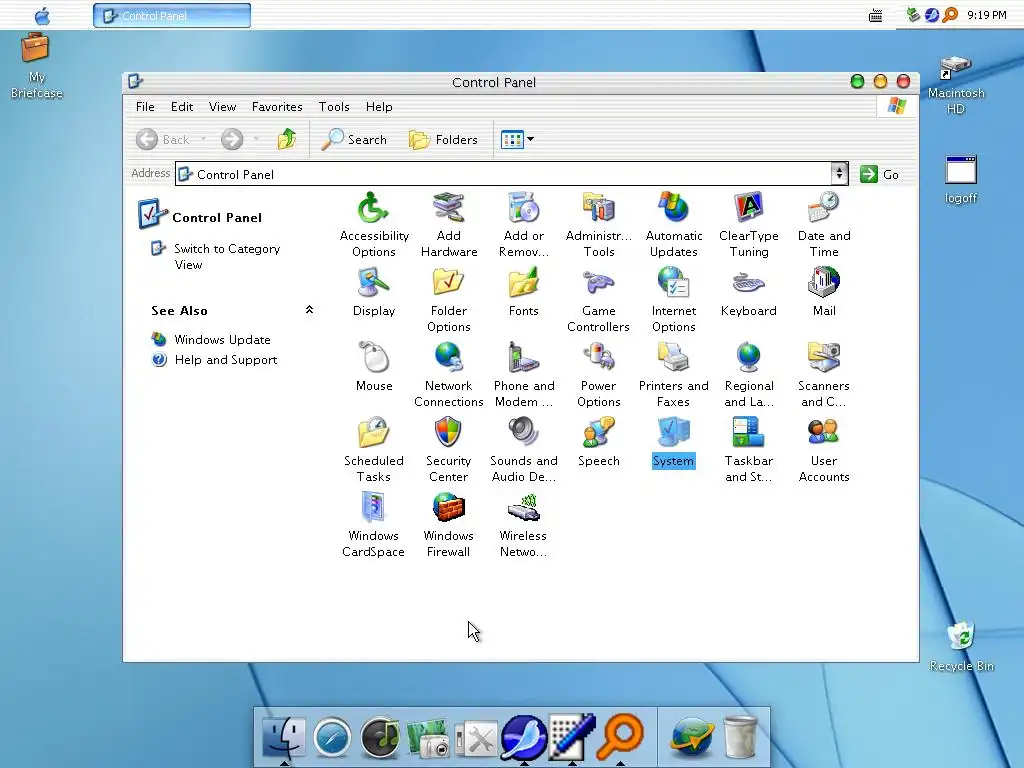
Task: Open Add or Remove Programs icon
Action: point(524,224)
